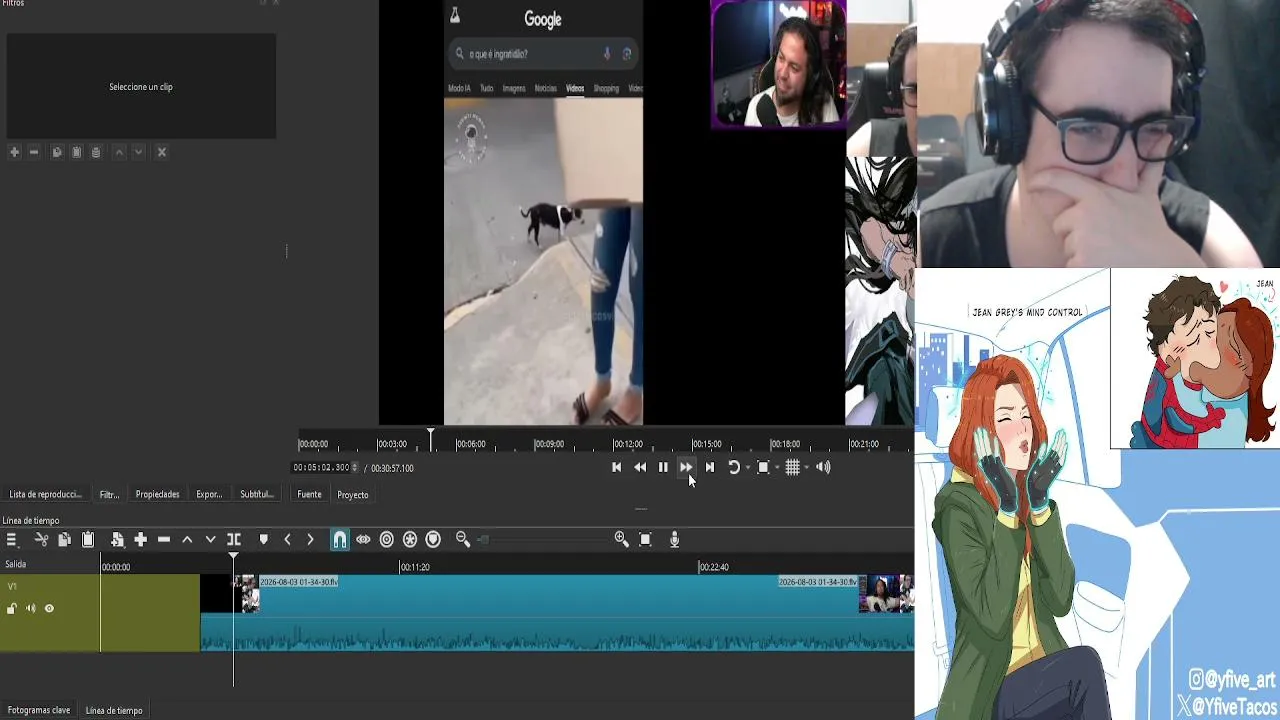Save the filter set in Filtros panel

click(x=96, y=152)
